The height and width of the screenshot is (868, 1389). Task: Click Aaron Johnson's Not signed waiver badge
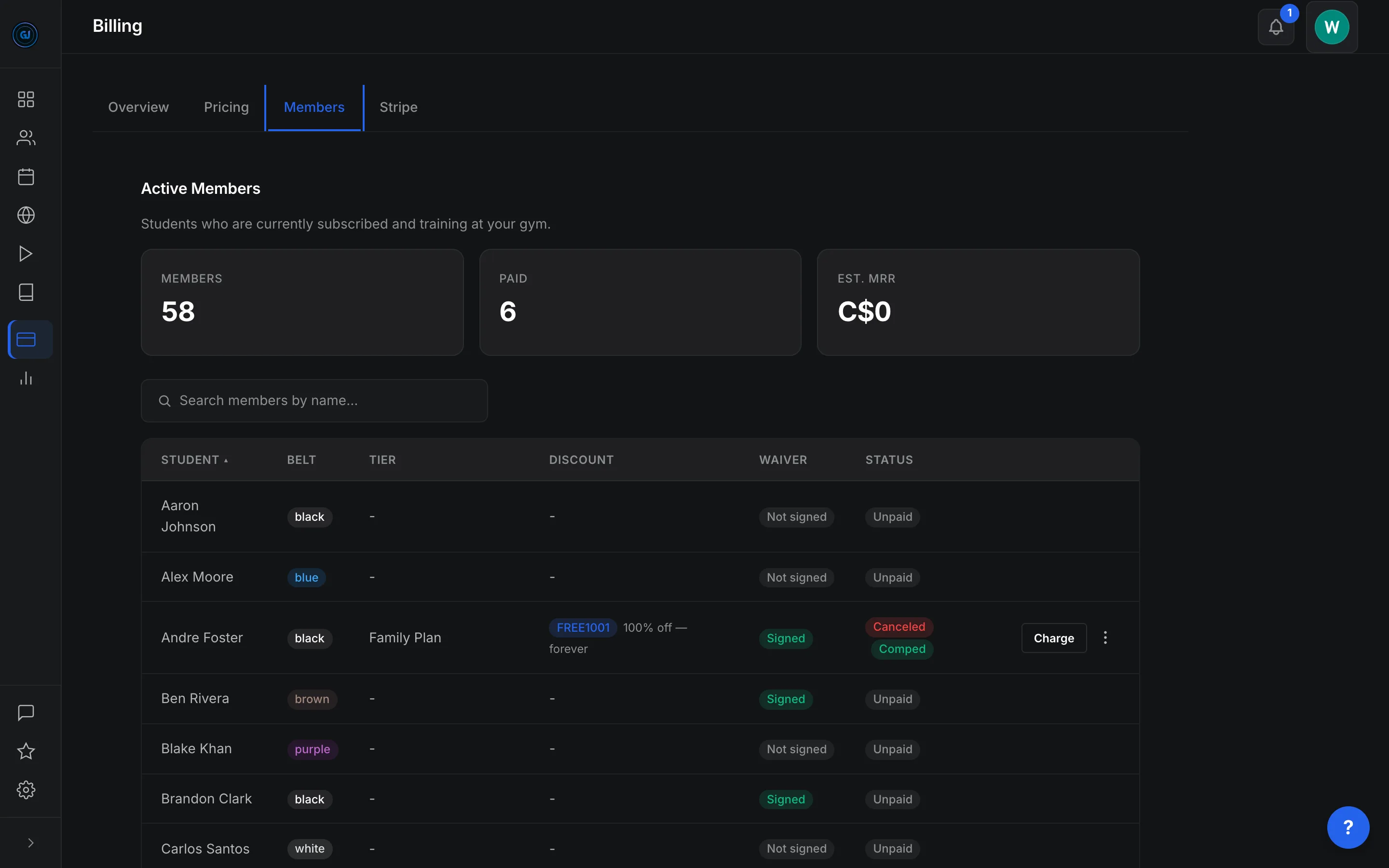(x=796, y=516)
